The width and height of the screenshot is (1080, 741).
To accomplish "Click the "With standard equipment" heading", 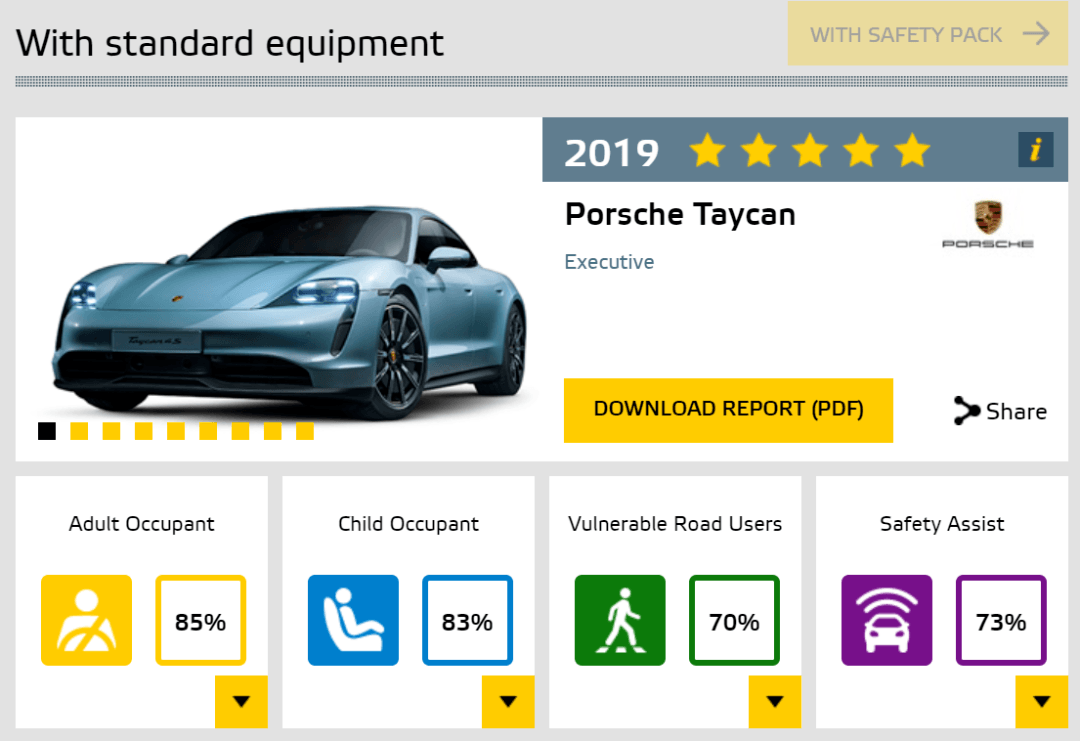I will (x=230, y=43).
